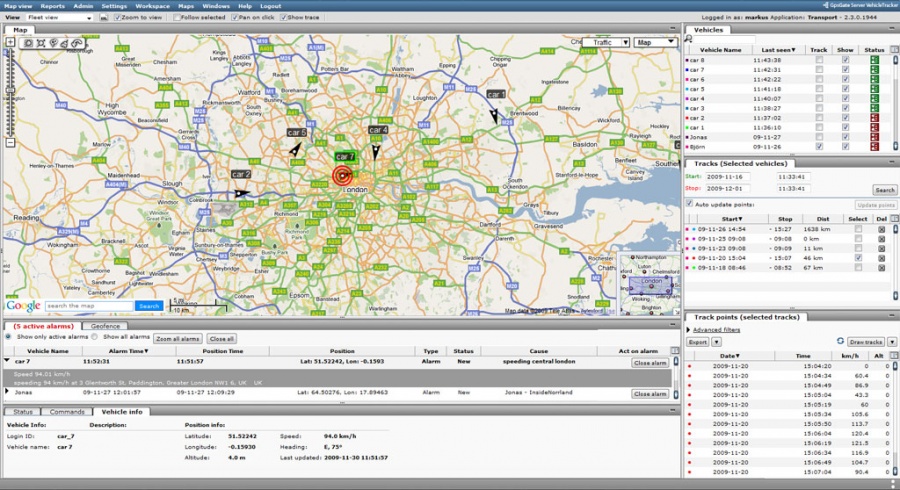Select the marker pin map tool icon

point(53,43)
